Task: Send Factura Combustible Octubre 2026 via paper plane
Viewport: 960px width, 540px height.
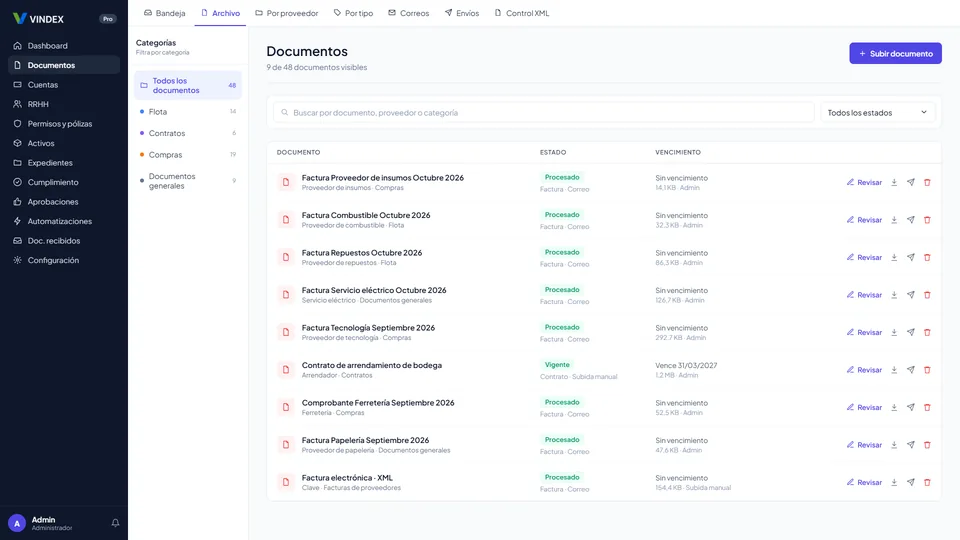Action: [x=910, y=220]
